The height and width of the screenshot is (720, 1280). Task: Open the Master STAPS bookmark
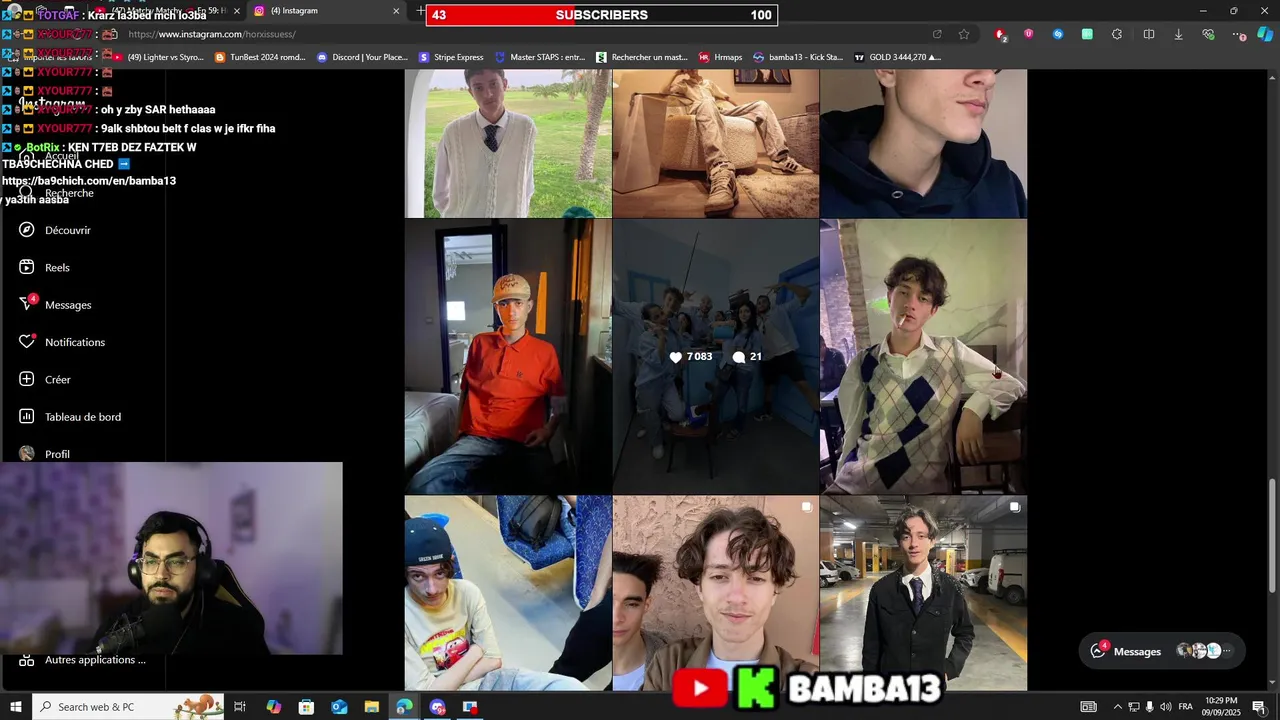(540, 57)
